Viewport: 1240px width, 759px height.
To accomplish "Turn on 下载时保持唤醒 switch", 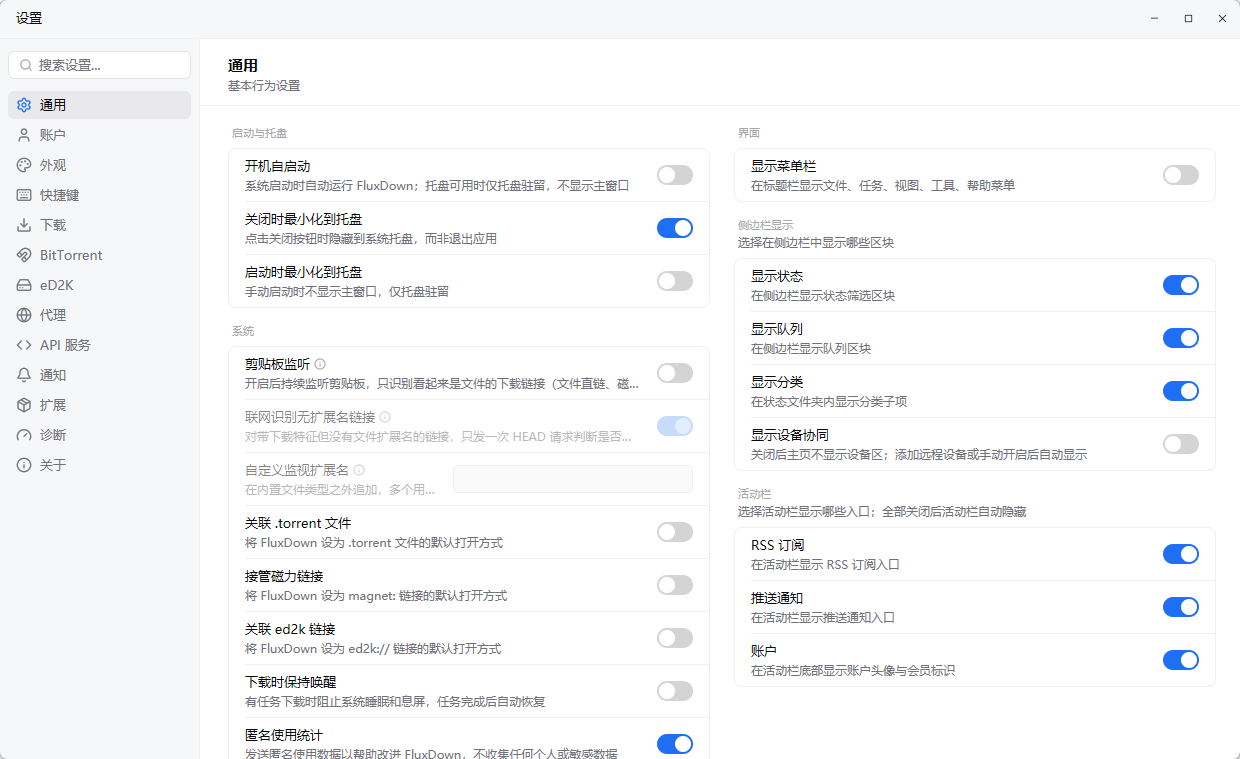I will click(x=675, y=691).
